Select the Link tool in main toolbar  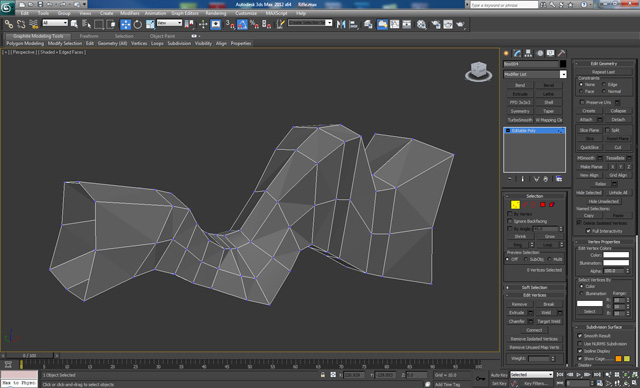tap(8, 24)
